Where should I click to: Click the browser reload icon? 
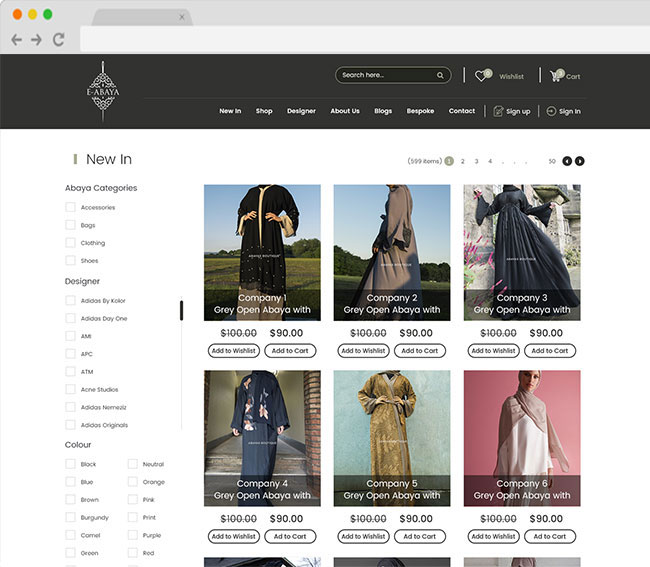click(x=58, y=40)
